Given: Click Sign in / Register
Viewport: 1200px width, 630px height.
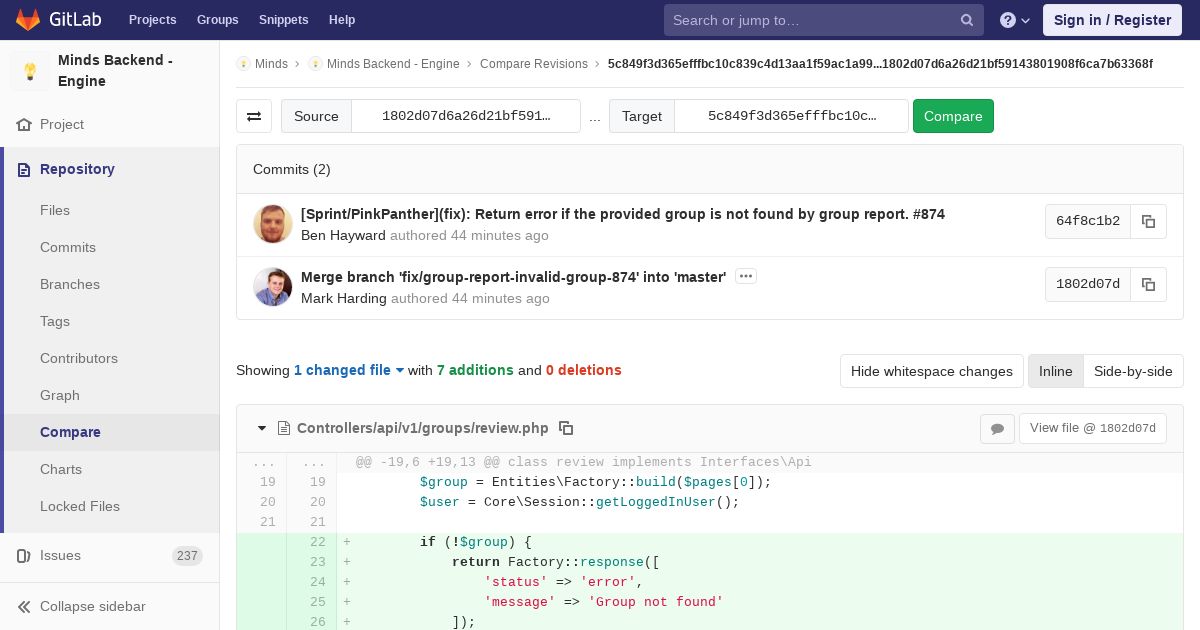Looking at the screenshot, I should coord(1112,20).
